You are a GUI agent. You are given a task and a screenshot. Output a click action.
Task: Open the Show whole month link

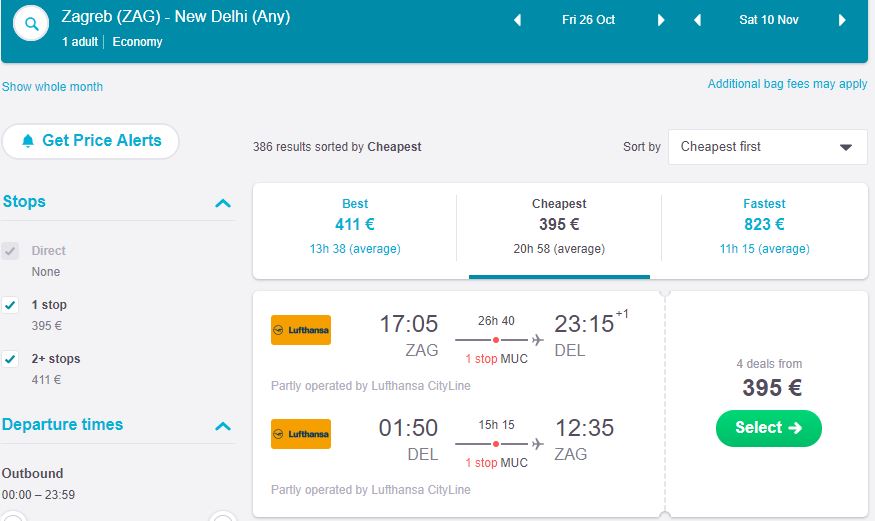[x=52, y=87]
